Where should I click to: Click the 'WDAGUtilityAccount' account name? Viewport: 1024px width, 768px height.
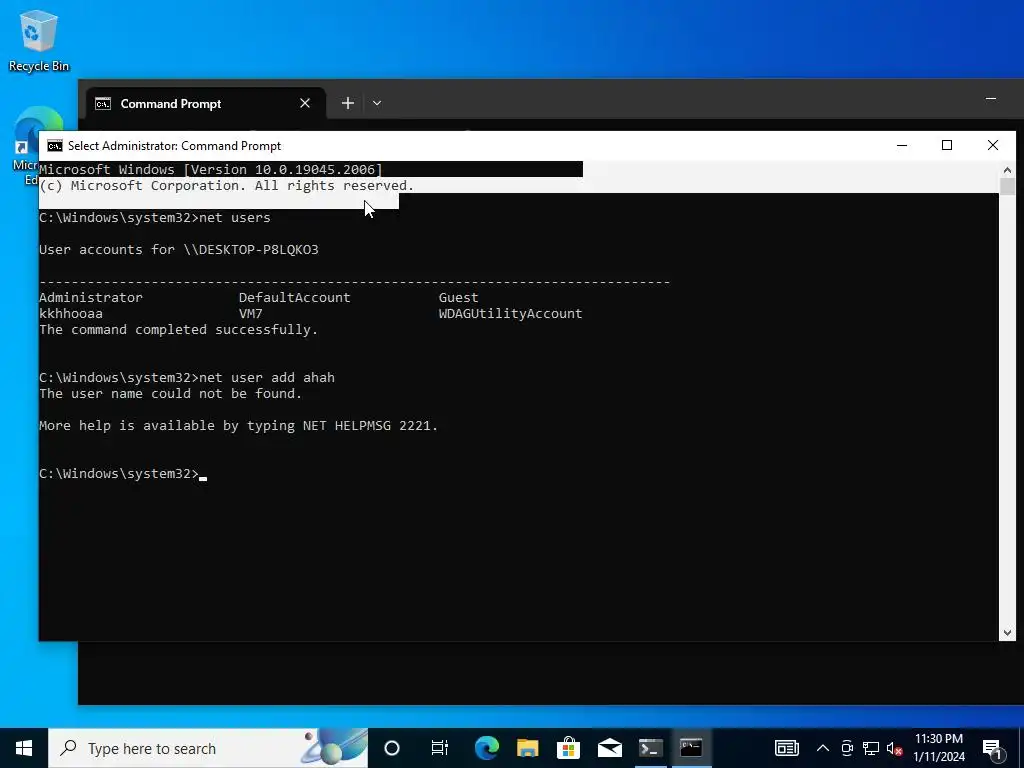(x=510, y=313)
